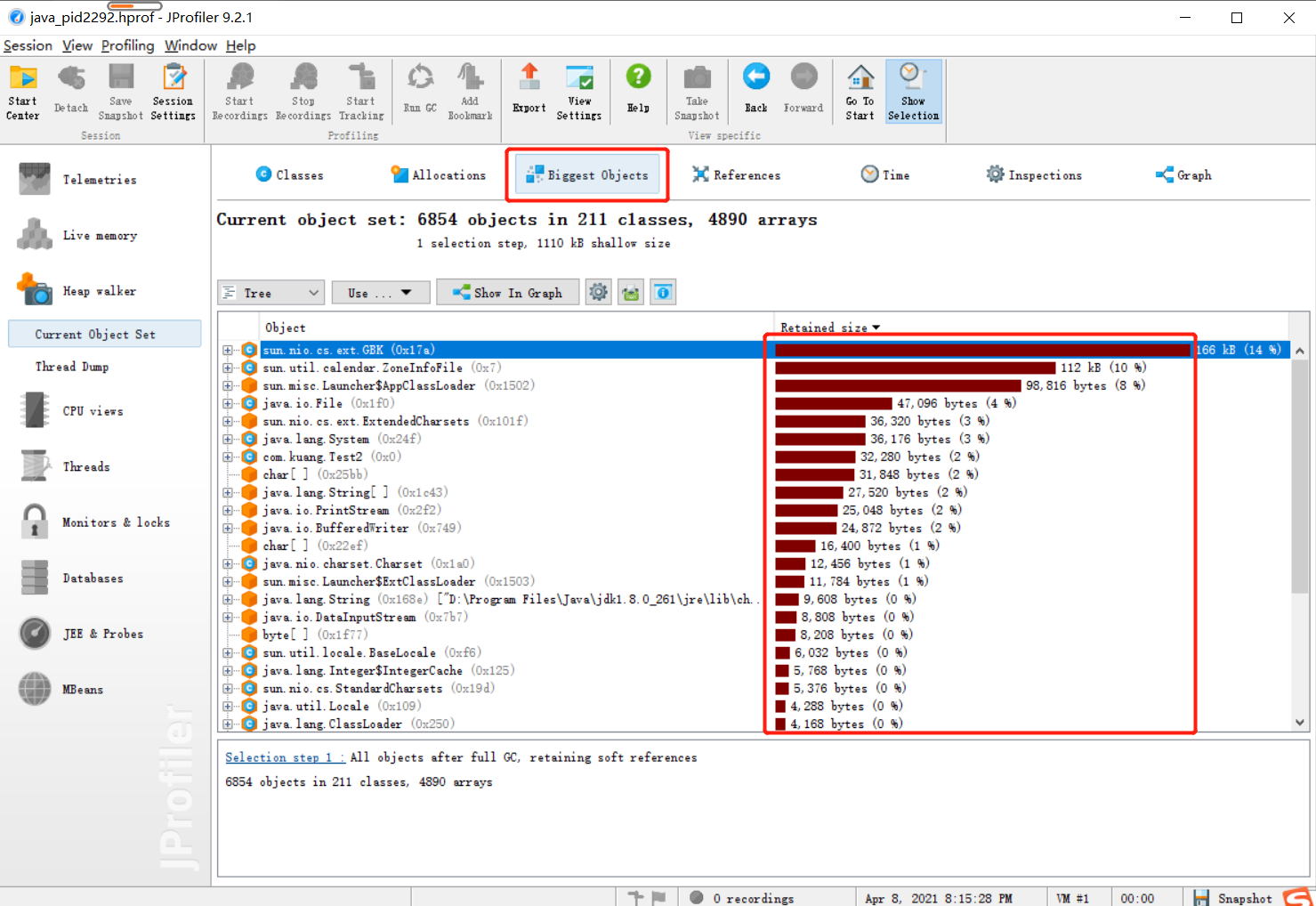Click the Show In Graph button
Image resolution: width=1316 pixels, height=906 pixels.
pos(507,293)
